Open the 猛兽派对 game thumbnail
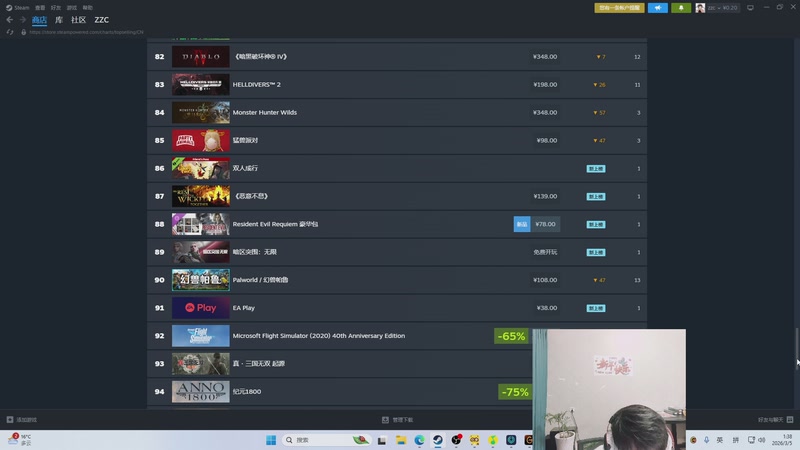The height and width of the screenshot is (450, 800). 201,140
